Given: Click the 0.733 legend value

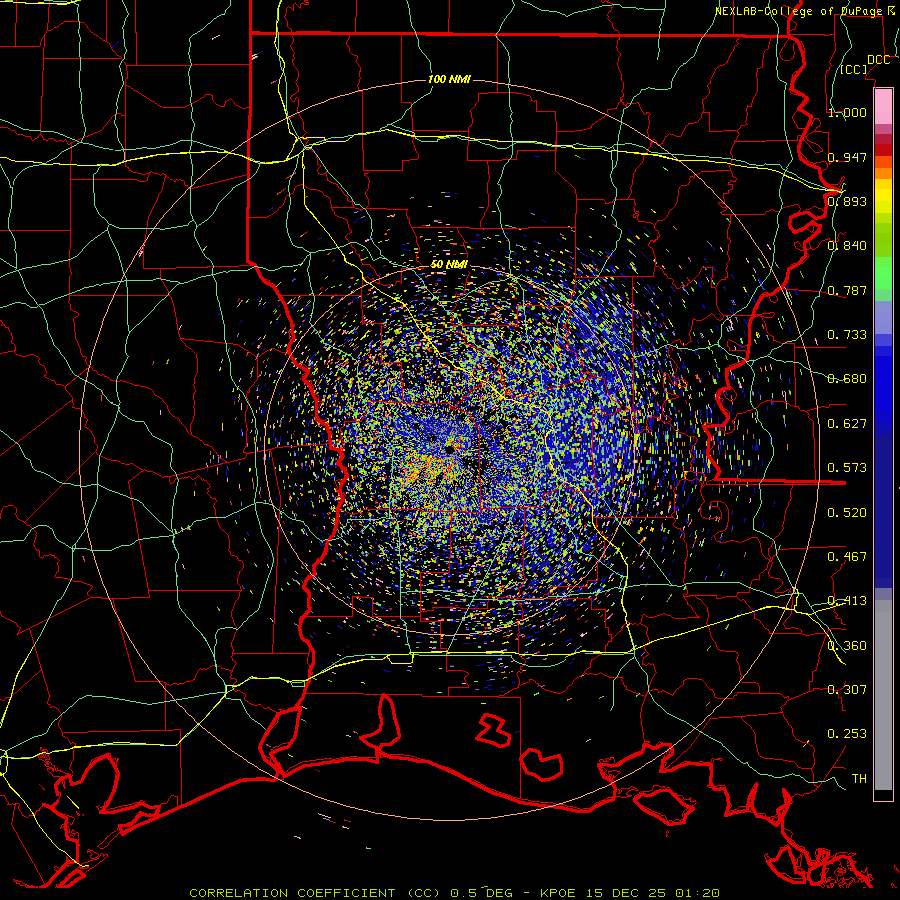Looking at the screenshot, I should 847,334.
